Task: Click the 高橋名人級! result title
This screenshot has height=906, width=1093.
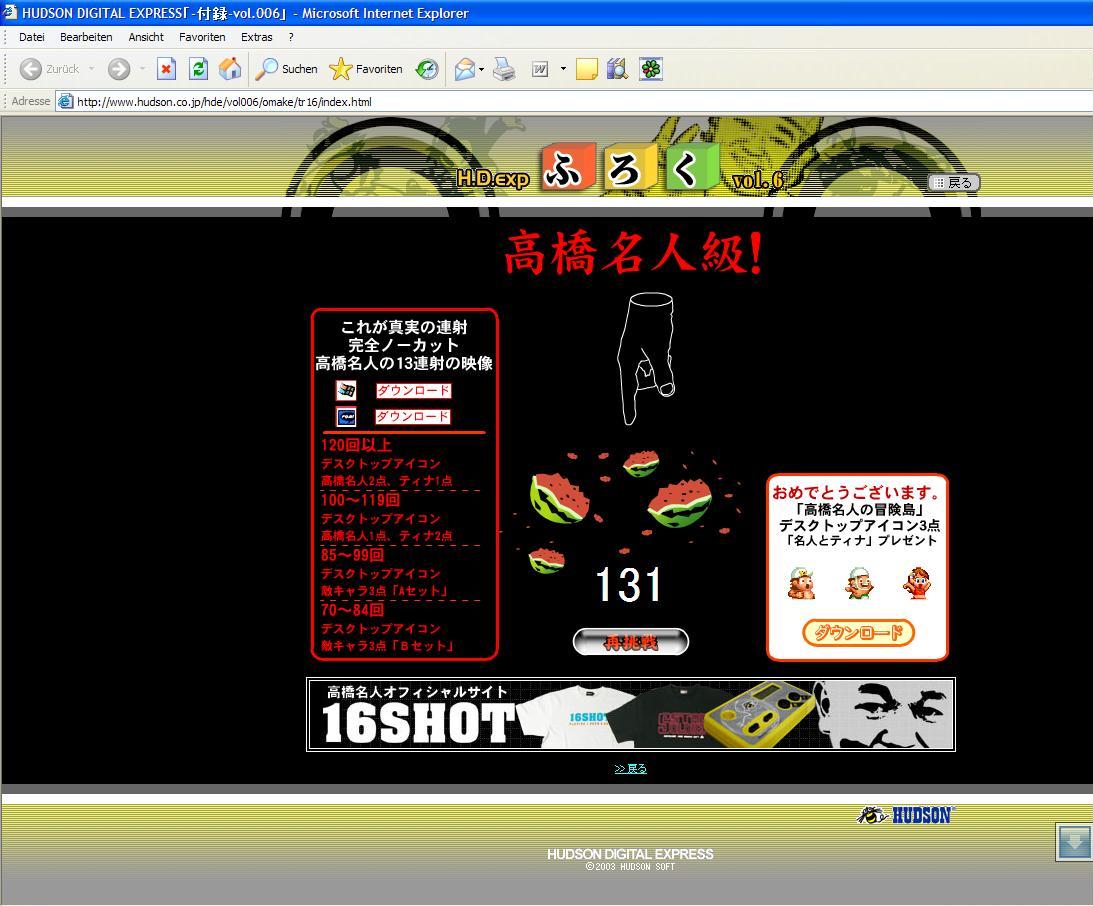Action: tap(633, 252)
